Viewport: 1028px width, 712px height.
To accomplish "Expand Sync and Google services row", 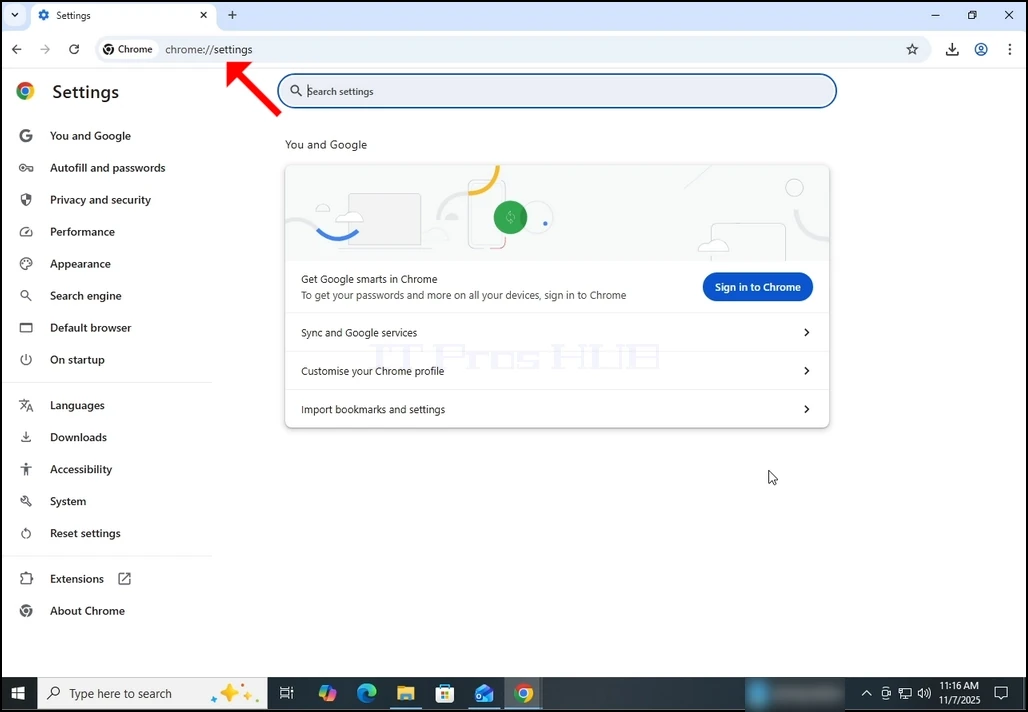I will coord(557,332).
